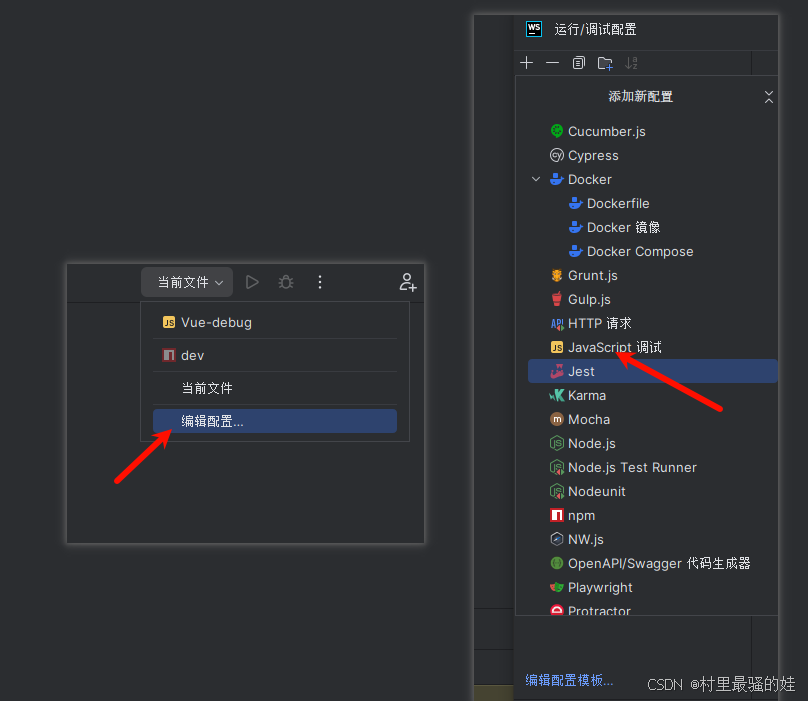Click the create new folder icon
808x701 pixels.
[605, 63]
